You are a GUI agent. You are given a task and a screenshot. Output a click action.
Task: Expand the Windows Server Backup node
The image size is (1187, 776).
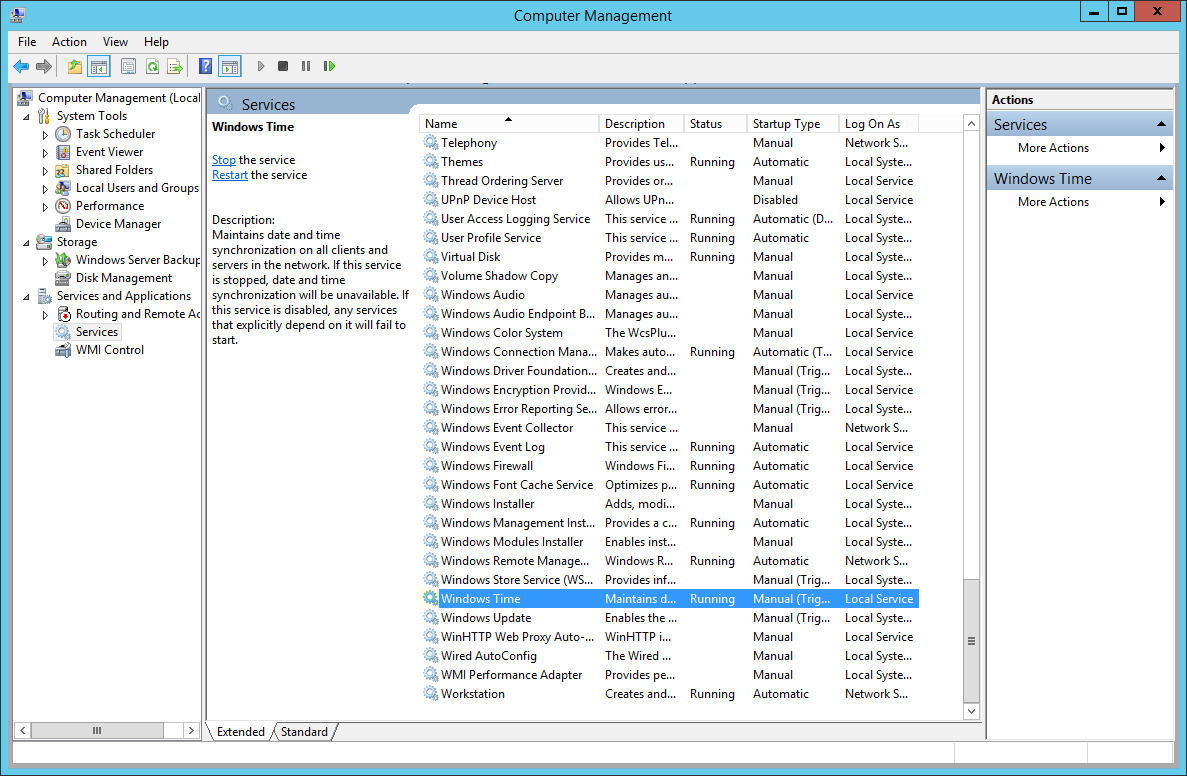[x=45, y=261]
